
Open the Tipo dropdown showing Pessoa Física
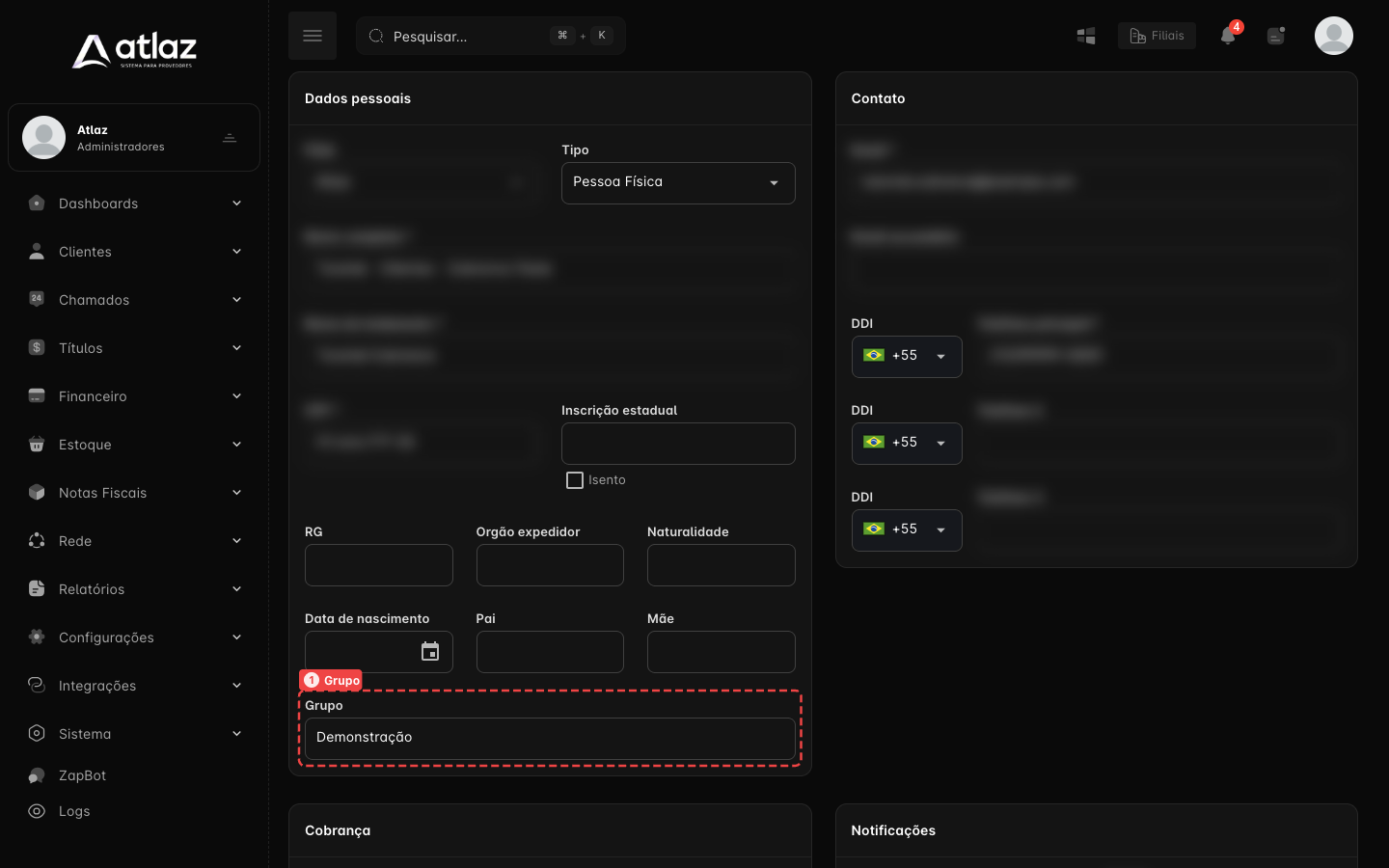point(678,183)
